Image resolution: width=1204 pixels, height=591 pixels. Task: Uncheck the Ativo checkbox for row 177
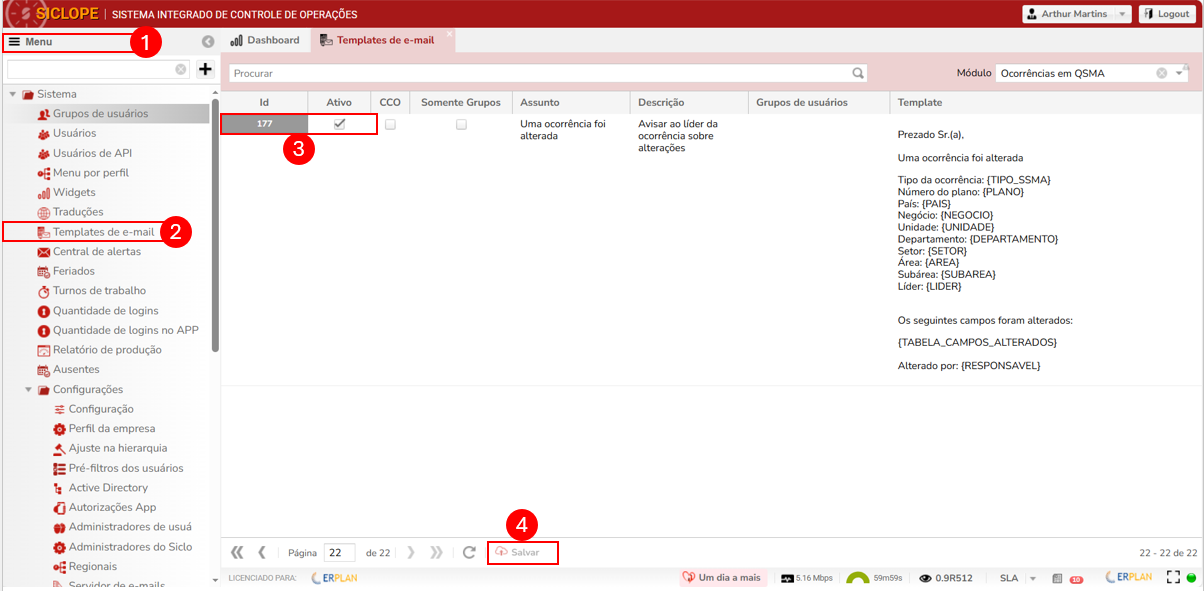click(339, 124)
